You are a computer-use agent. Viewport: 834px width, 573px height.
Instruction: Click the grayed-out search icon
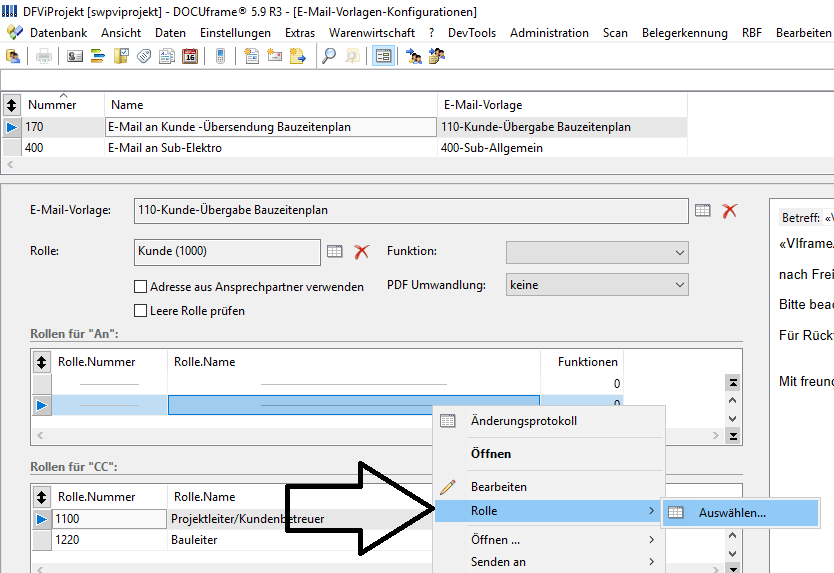[352, 56]
